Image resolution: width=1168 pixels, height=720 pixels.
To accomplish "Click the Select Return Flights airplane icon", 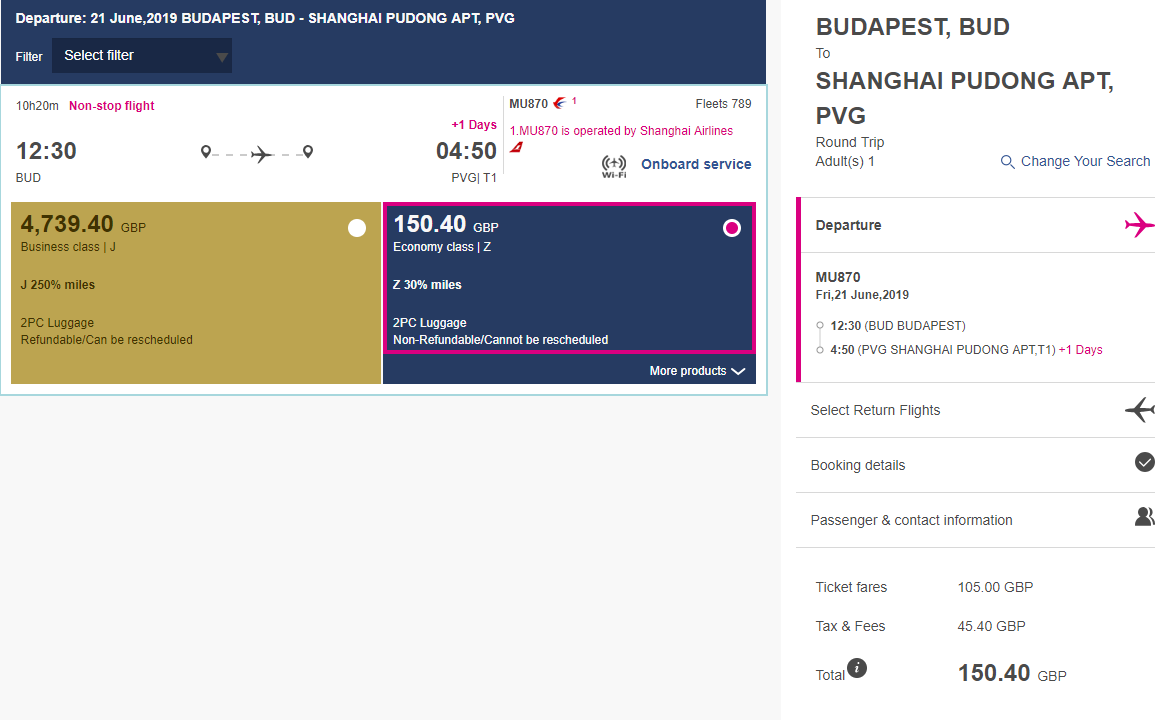I will click(x=1139, y=409).
